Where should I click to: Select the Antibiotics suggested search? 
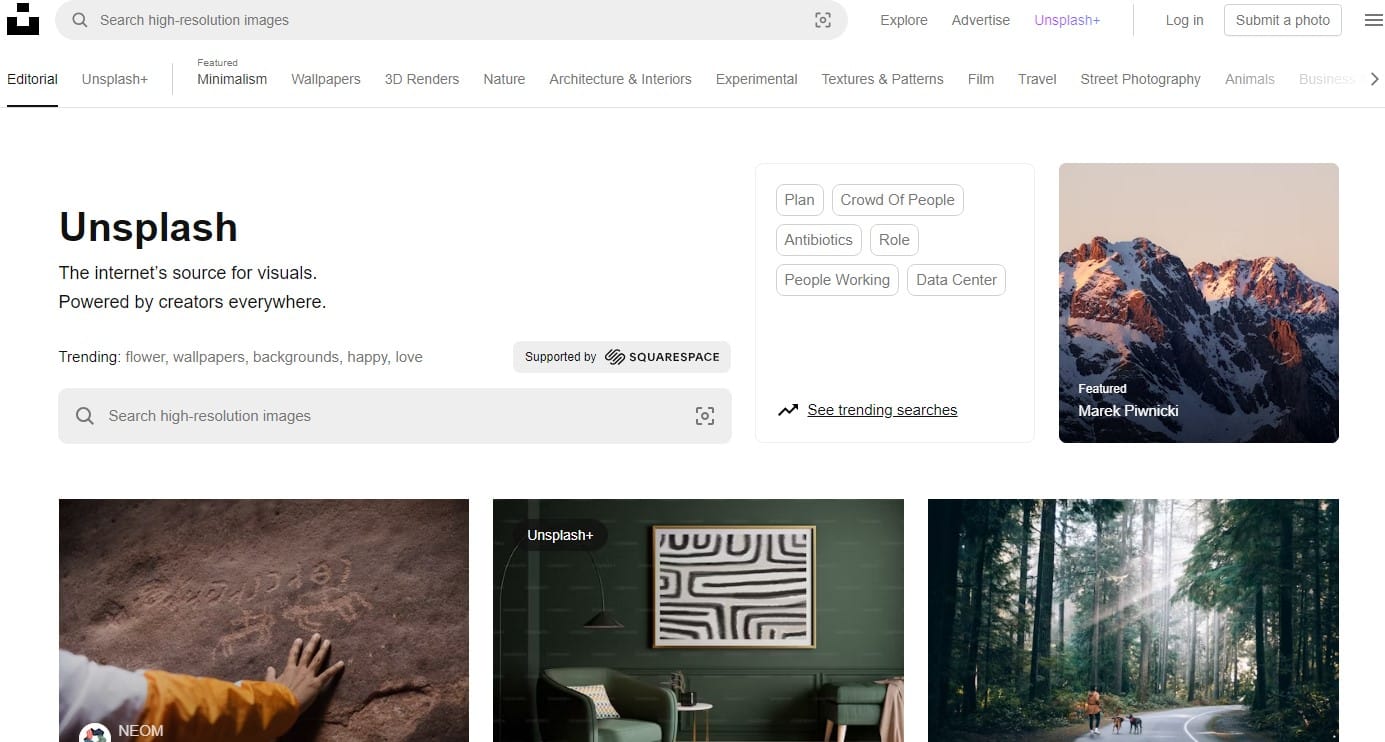pos(818,239)
